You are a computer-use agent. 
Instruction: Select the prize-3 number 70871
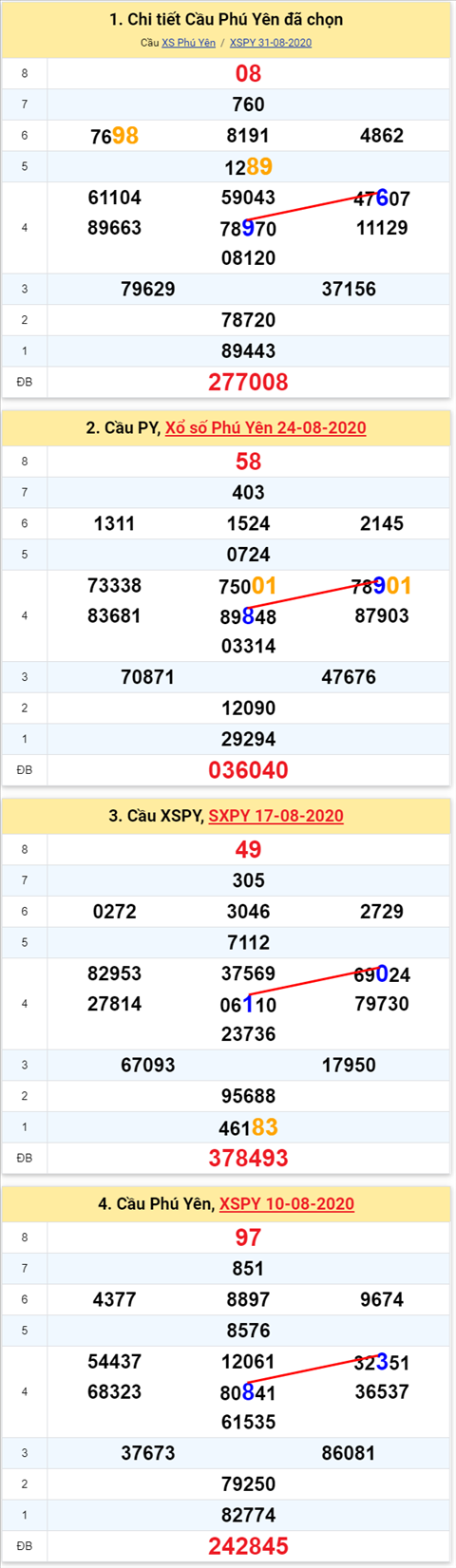148,678
